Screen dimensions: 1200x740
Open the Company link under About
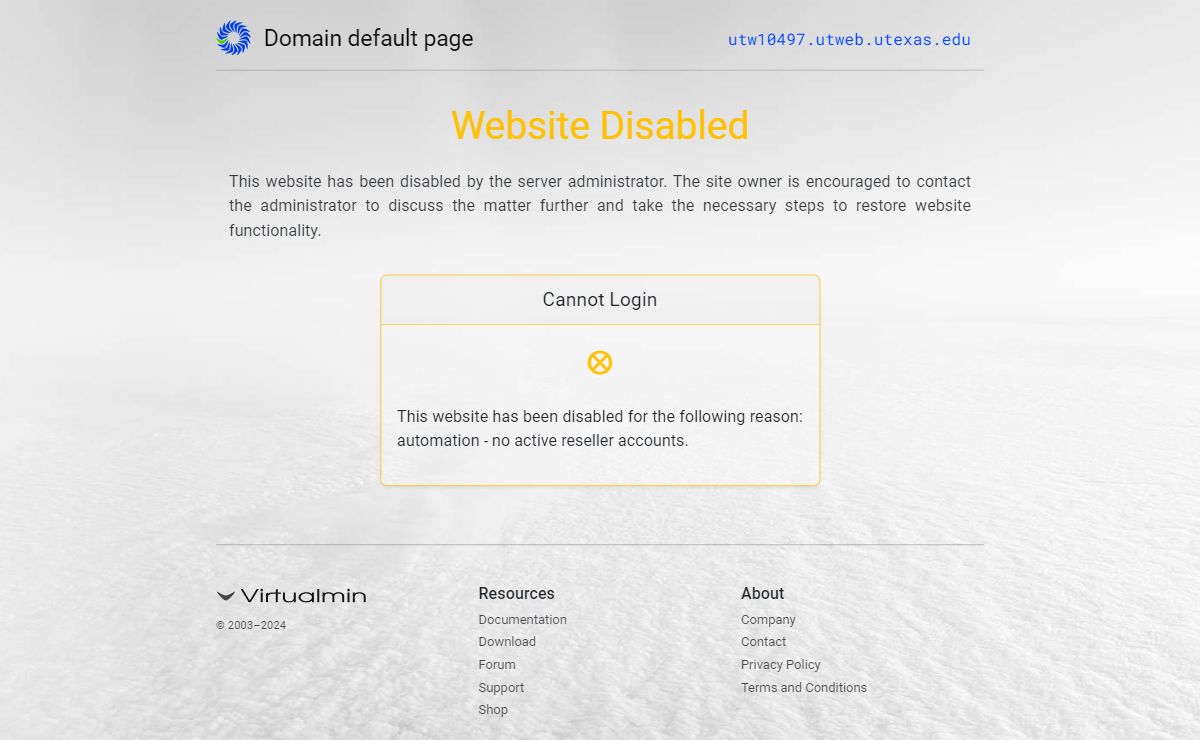[768, 620]
